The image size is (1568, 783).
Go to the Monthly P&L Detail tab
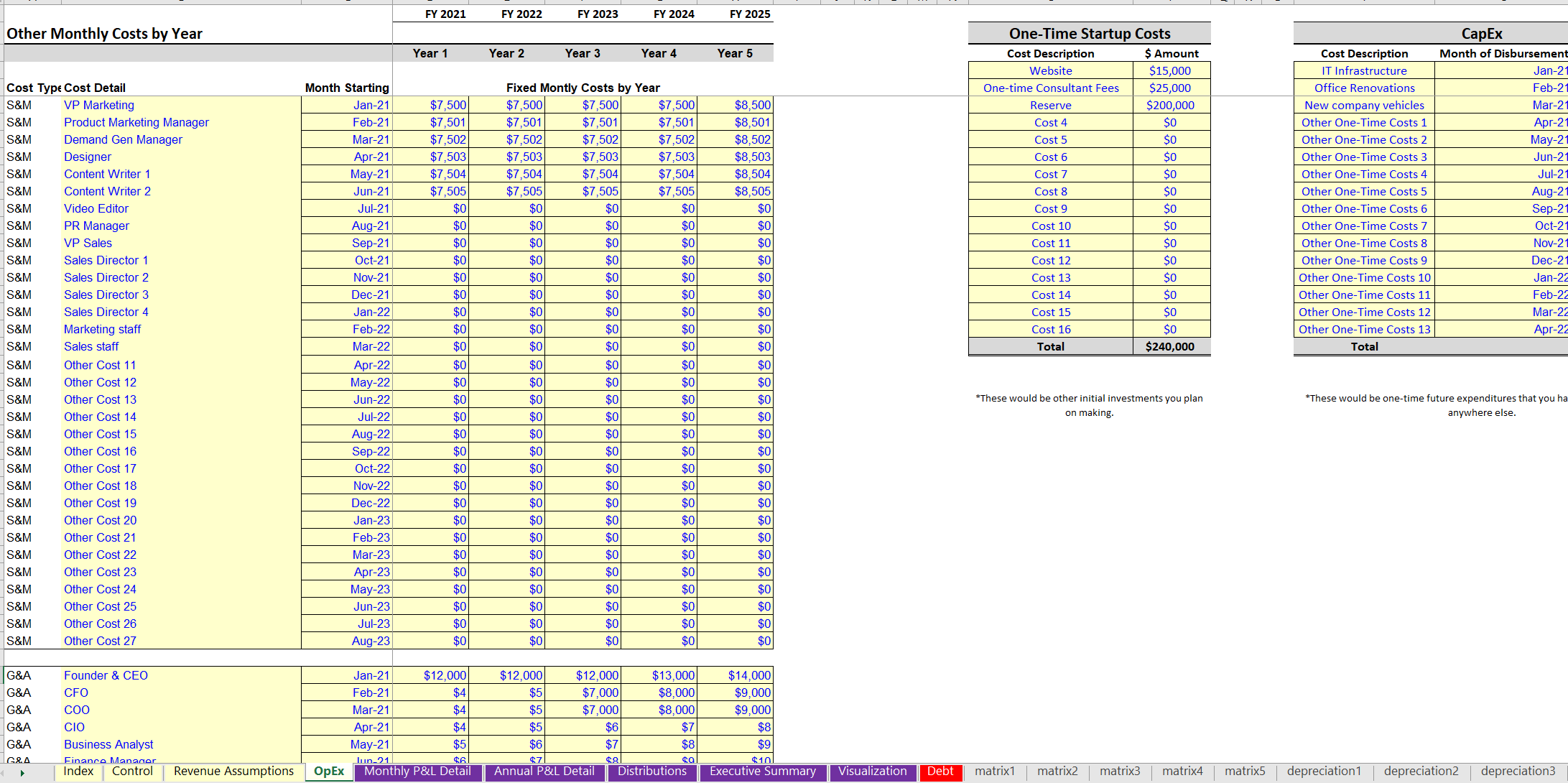417,772
